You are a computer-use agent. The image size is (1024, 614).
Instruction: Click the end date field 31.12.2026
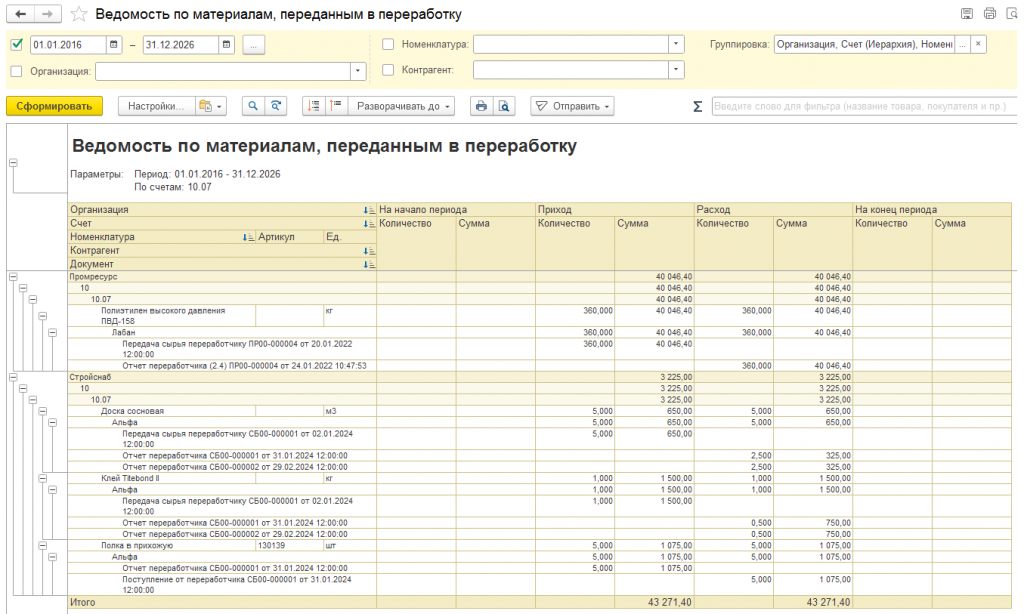[x=181, y=44]
